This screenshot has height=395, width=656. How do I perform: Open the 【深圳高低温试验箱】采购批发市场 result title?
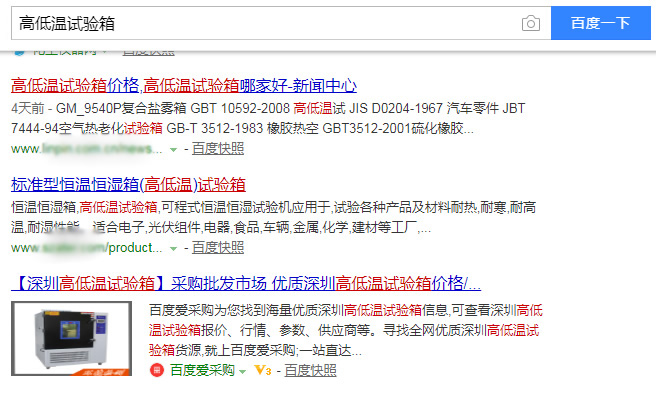[246, 283]
